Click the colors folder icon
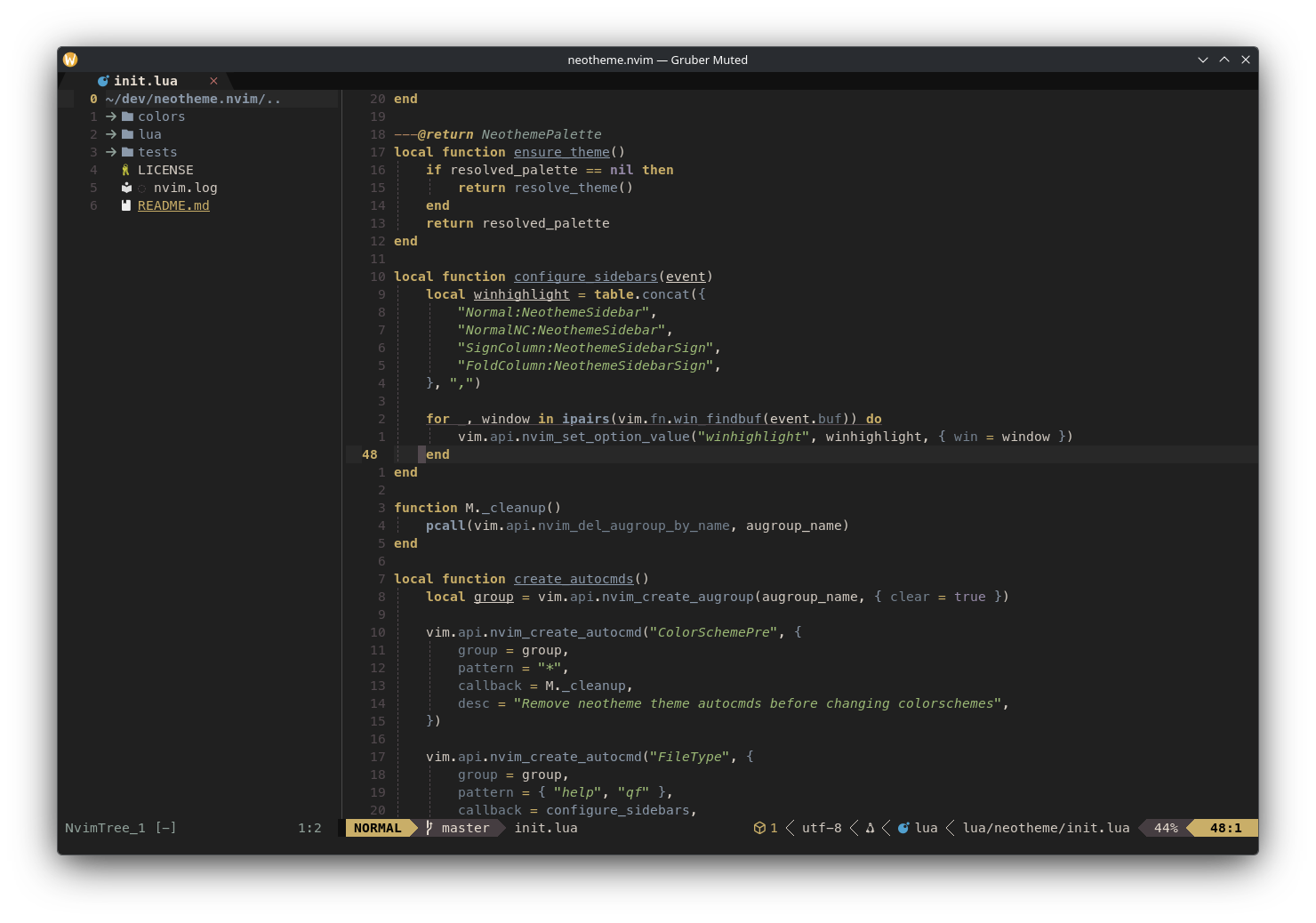Viewport: 1316px width, 923px height. [127, 116]
